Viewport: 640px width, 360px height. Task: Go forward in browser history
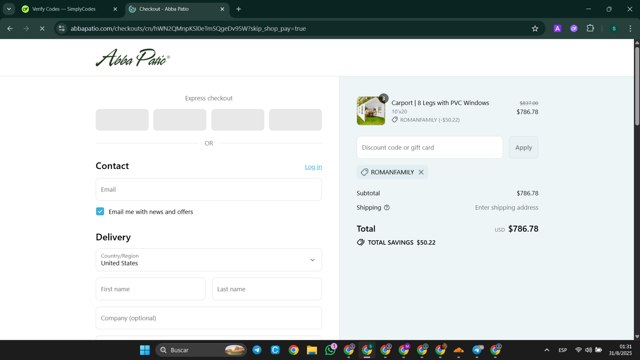[26, 29]
